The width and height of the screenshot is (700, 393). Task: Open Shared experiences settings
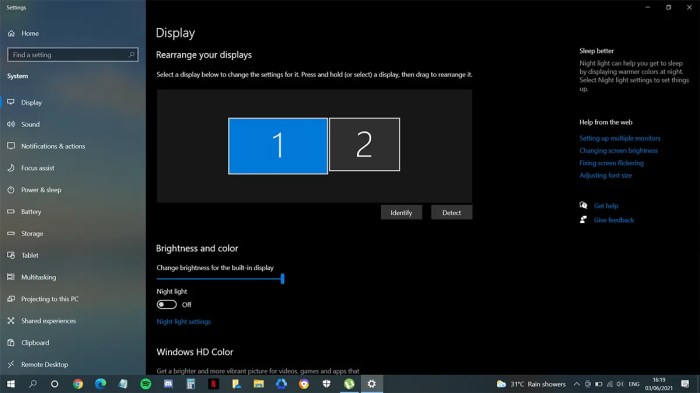pyautogui.click(x=48, y=321)
